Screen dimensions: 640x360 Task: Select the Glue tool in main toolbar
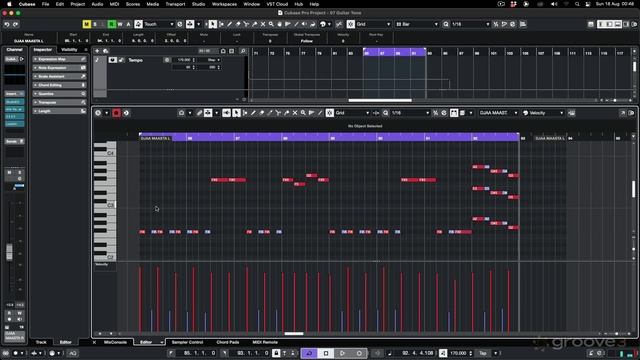coord(255,24)
